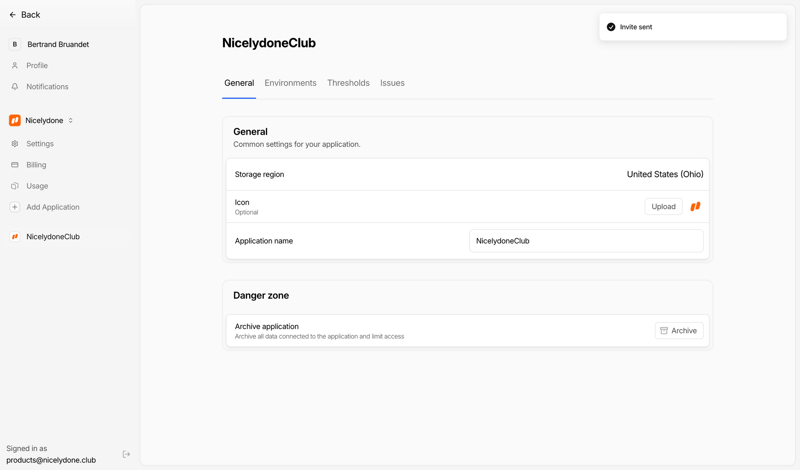Click the NicelydoneClub sidebar app icon

[x=15, y=237]
